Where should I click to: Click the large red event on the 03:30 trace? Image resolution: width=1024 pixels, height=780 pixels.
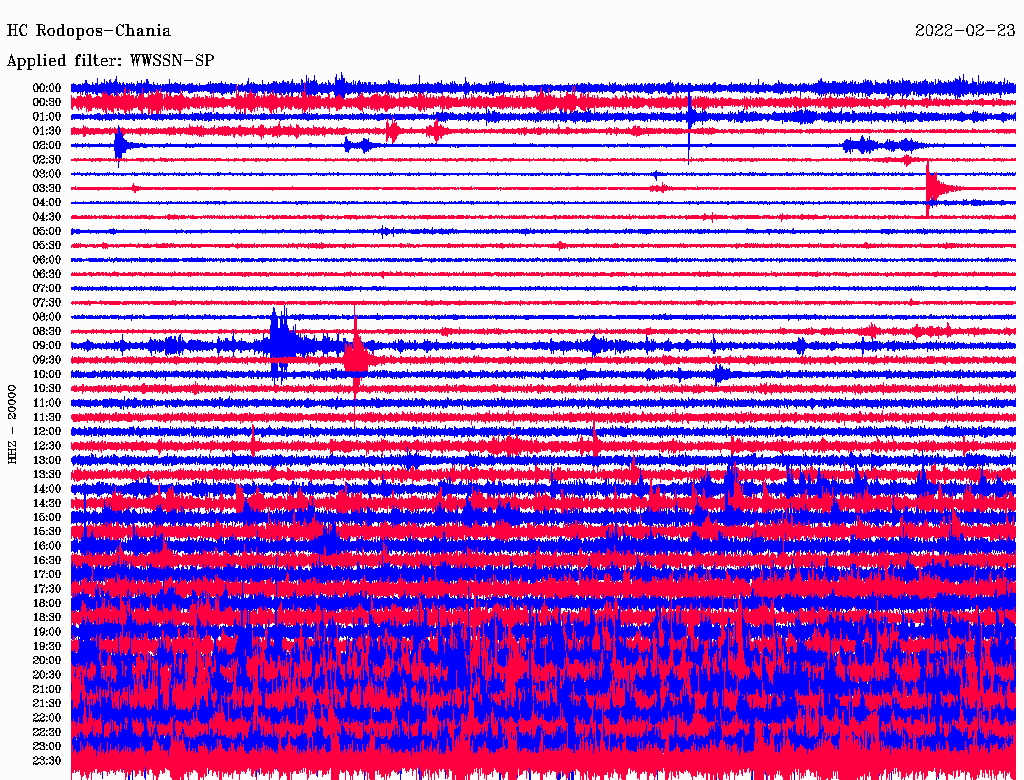(x=934, y=187)
